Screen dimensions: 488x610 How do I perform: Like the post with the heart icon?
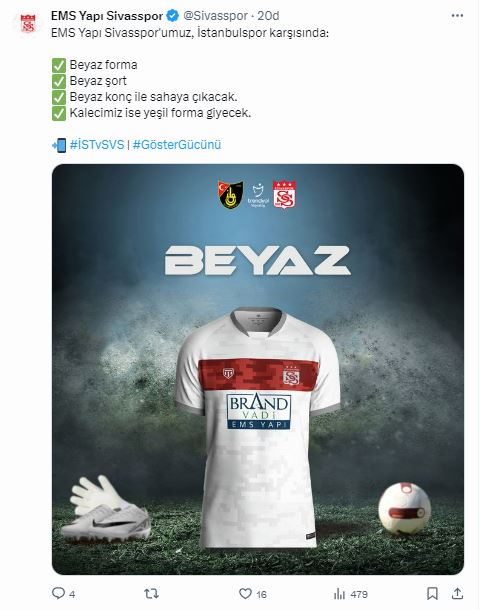click(245, 594)
